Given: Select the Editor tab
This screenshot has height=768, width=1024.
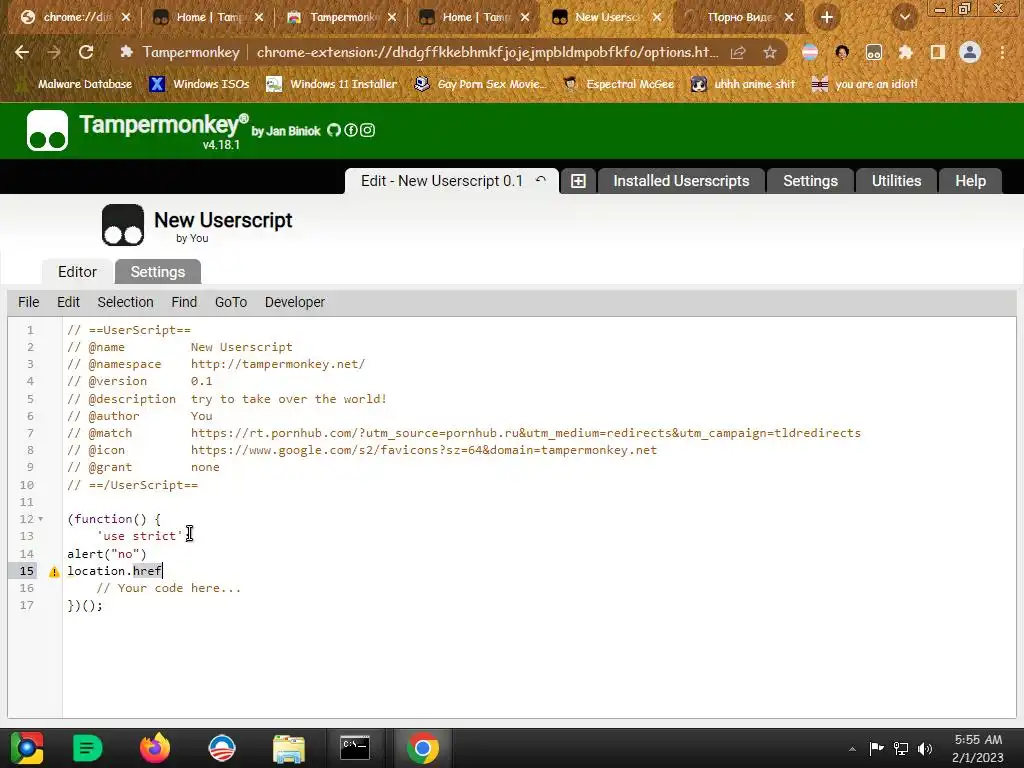Looking at the screenshot, I should [77, 272].
